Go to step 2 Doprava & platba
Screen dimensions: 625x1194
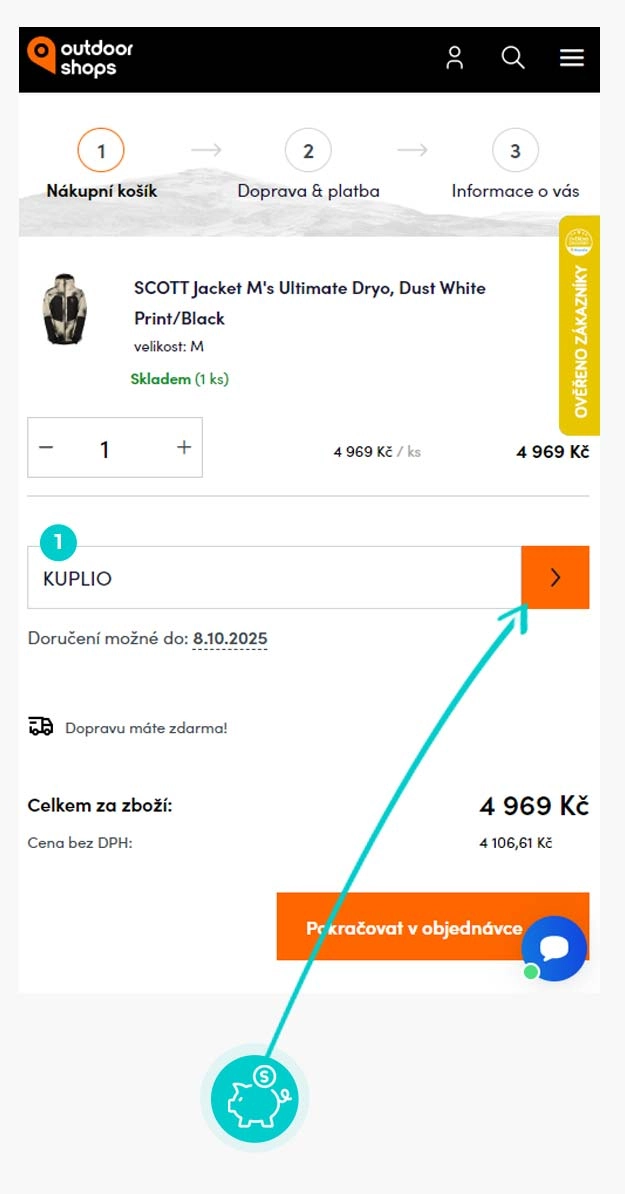308,152
